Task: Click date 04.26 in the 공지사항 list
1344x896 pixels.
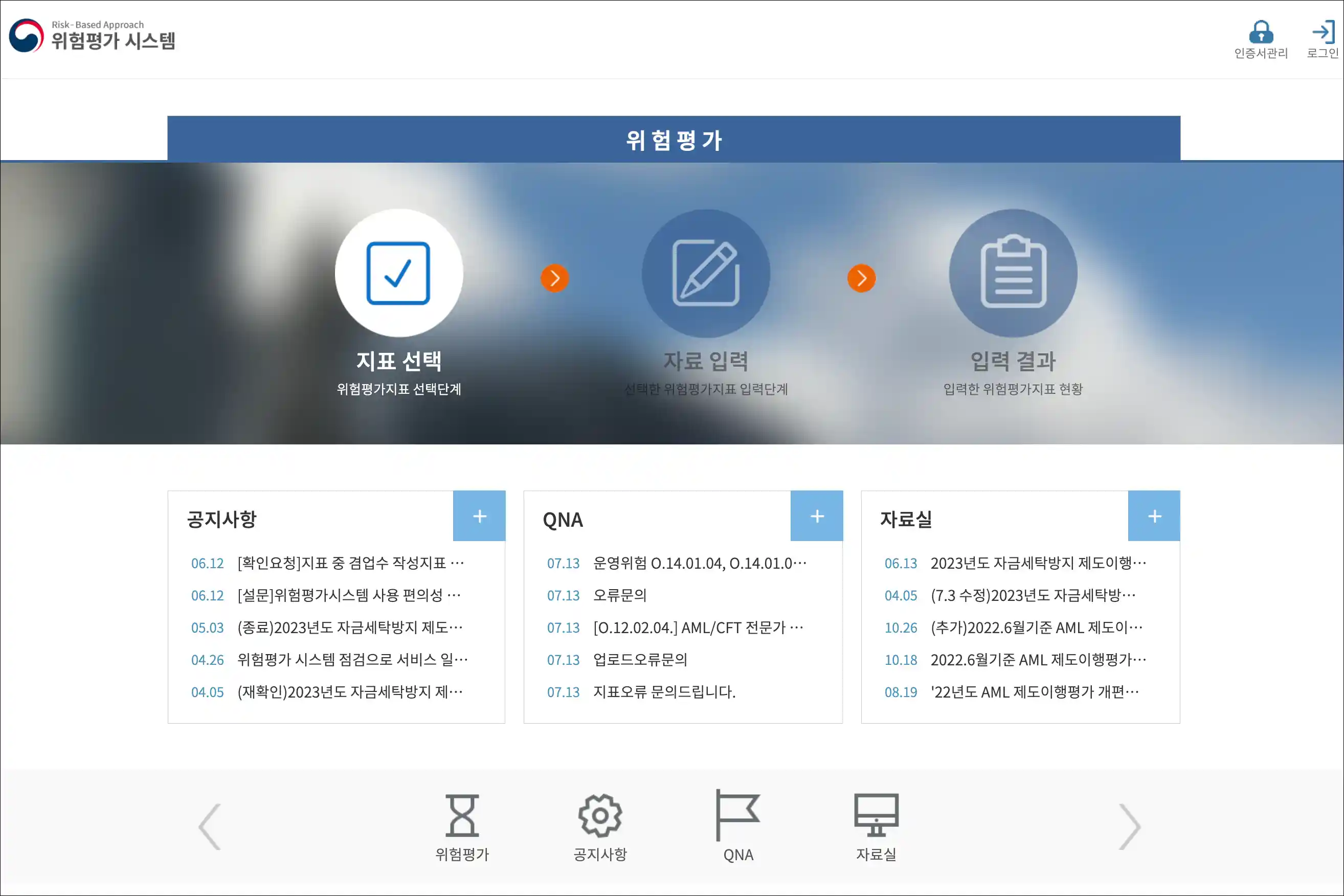Action: pyautogui.click(x=208, y=659)
